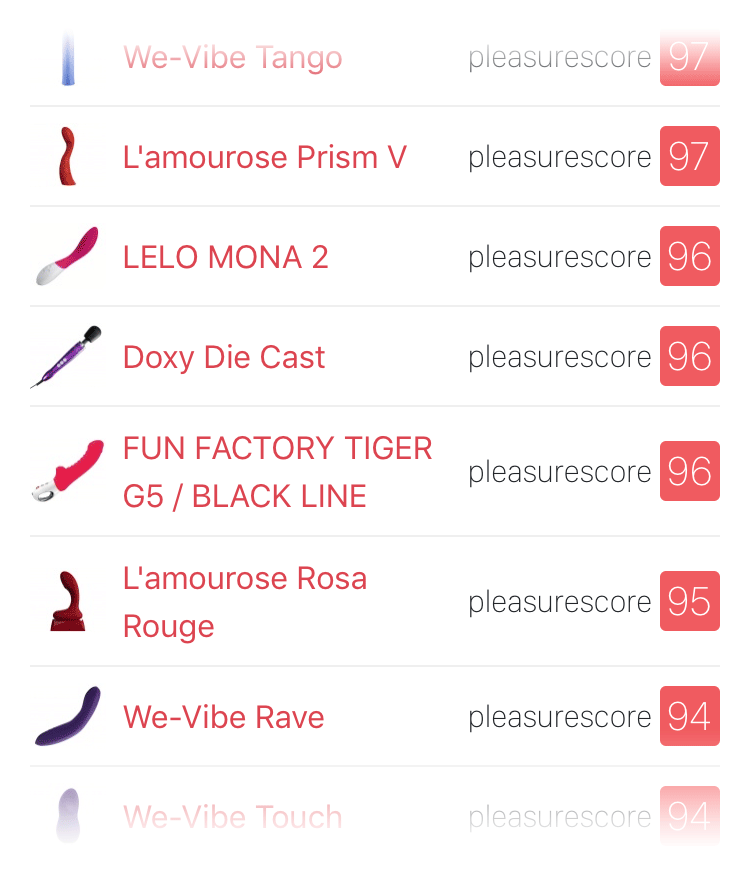
Task: Click the We-Vibe Touch thumbnail
Action: coord(68,815)
